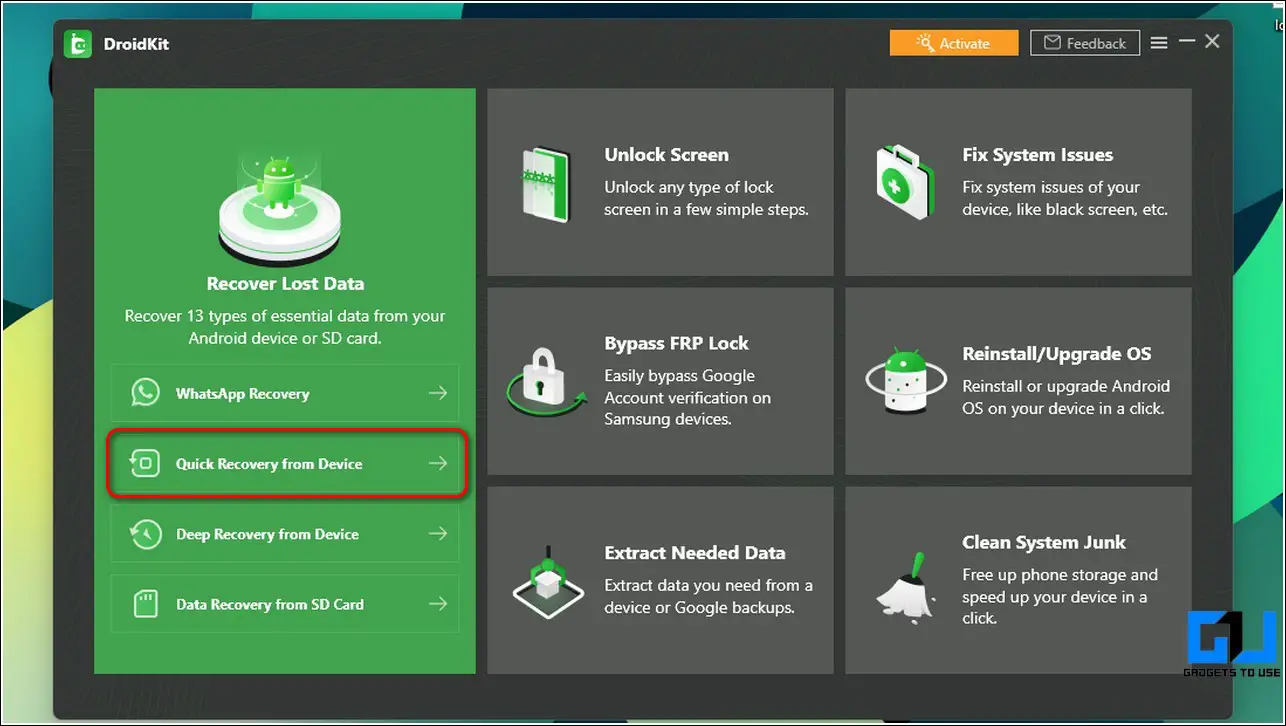Click 'Easily bypass Google Account verification' description

coord(688,397)
